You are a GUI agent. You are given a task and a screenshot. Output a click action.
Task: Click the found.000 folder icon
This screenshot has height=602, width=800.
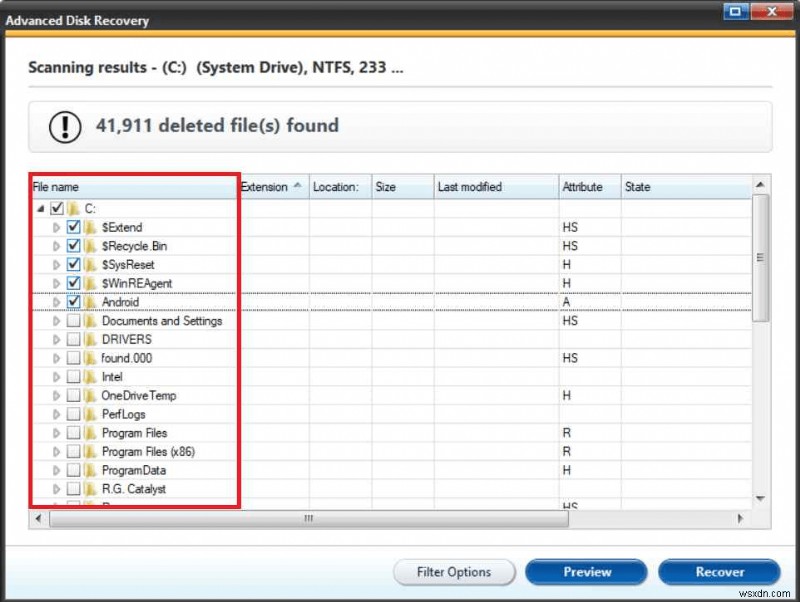[x=91, y=358]
